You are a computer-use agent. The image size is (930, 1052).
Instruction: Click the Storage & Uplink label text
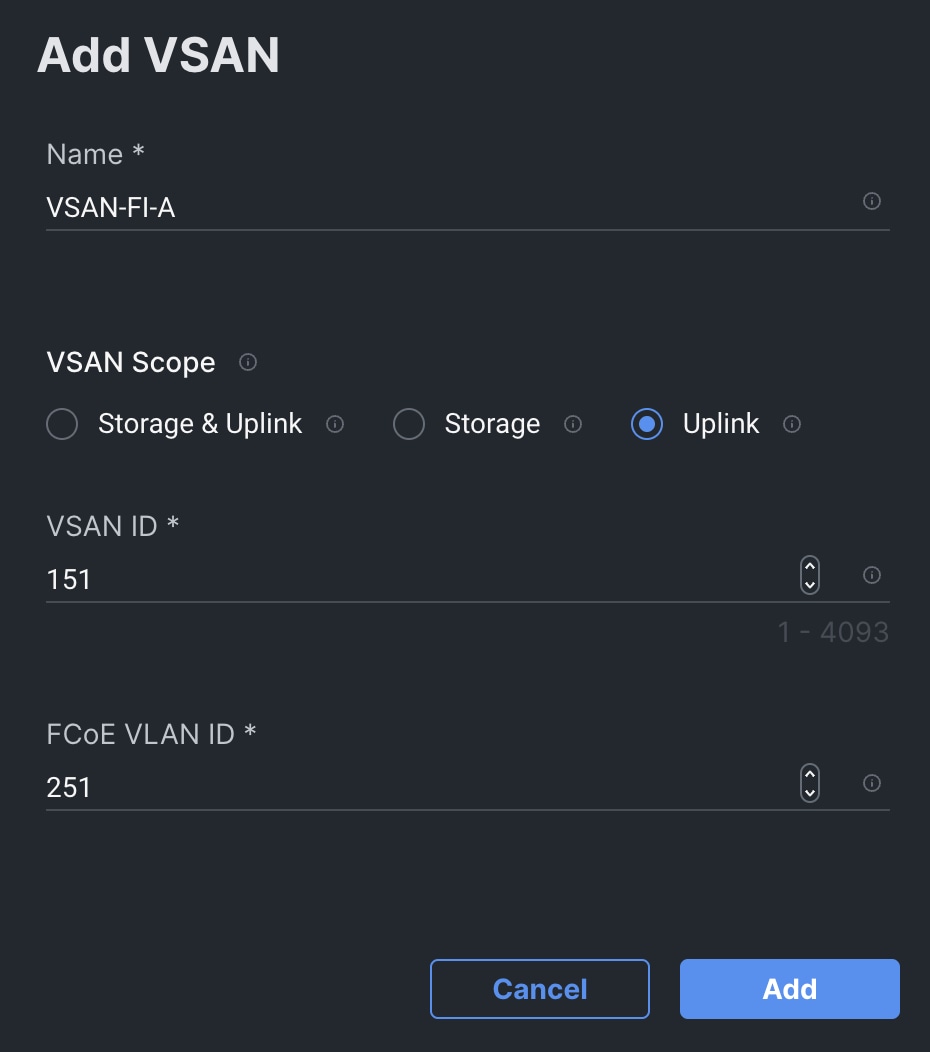pyautogui.click(x=200, y=424)
